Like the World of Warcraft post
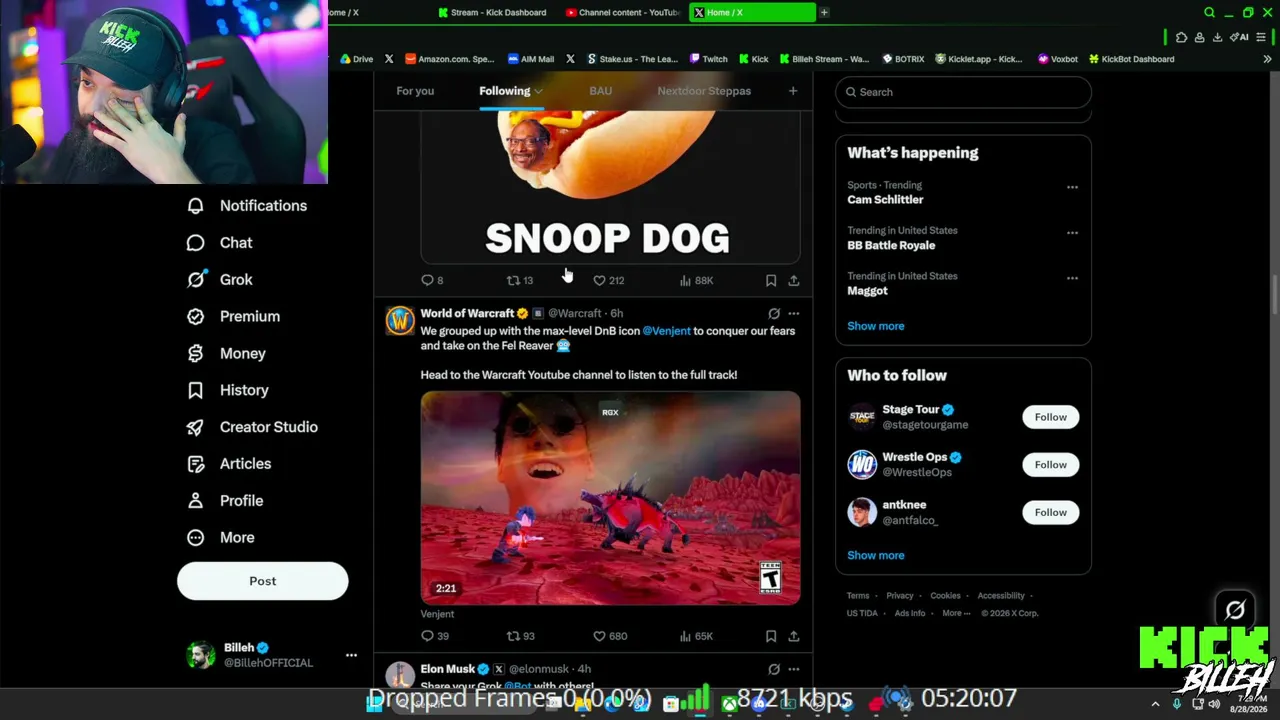Image resolution: width=1280 pixels, height=720 pixels. 610,636
